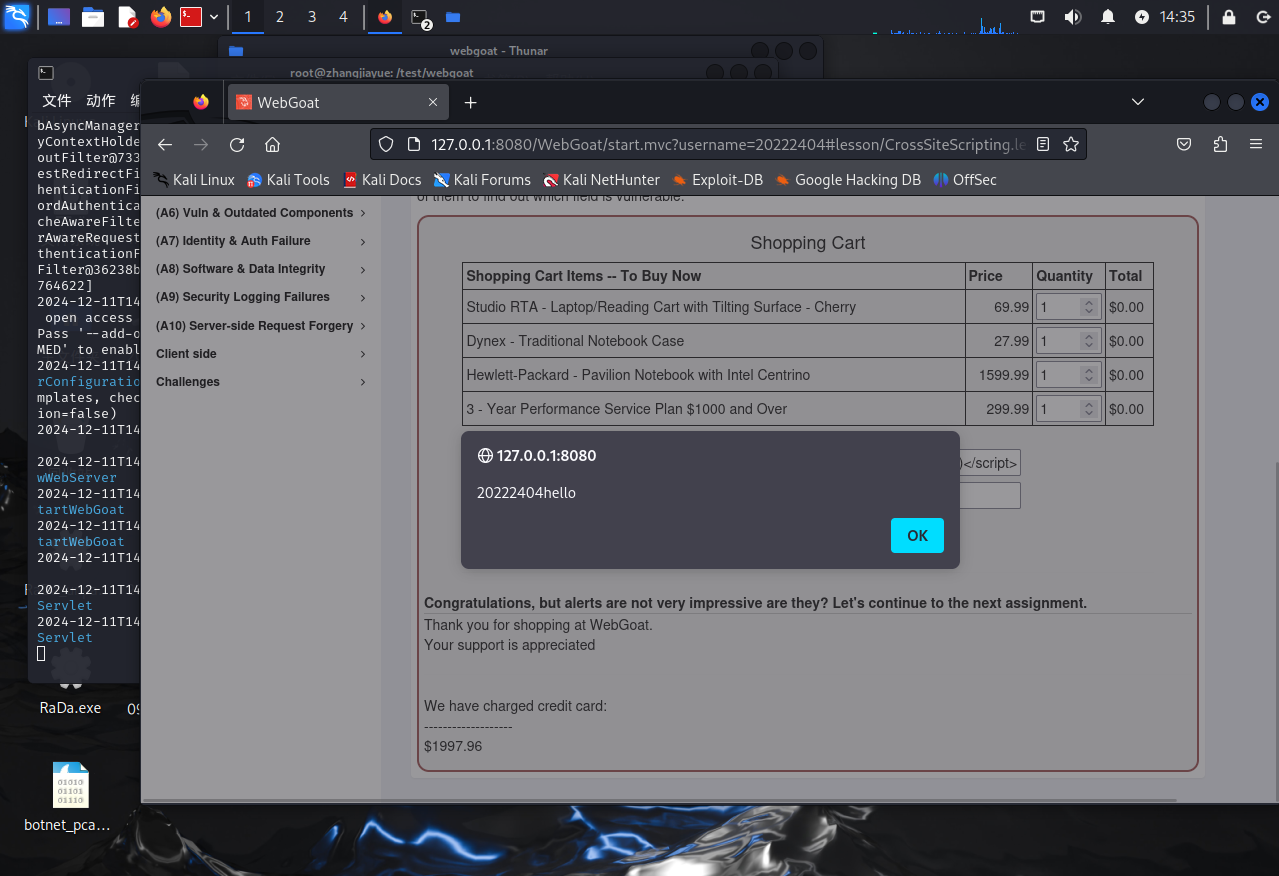
Task: Click the input field ending in </script>
Action: (x=989, y=462)
